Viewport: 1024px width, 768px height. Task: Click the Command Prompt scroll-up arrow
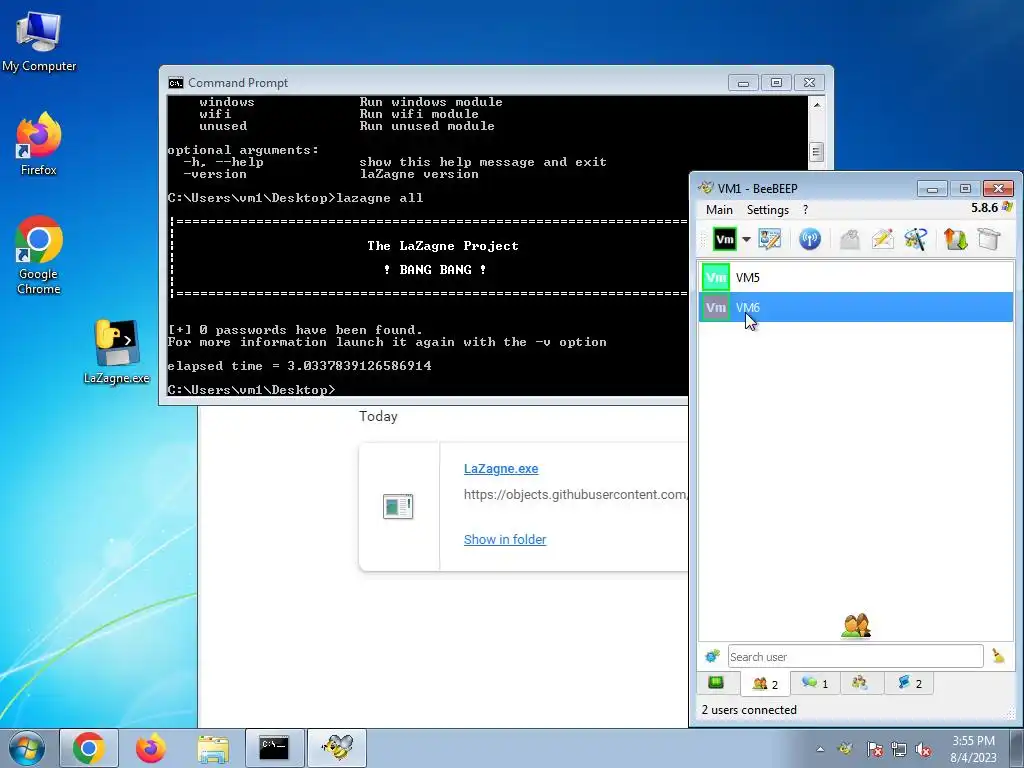click(x=816, y=104)
